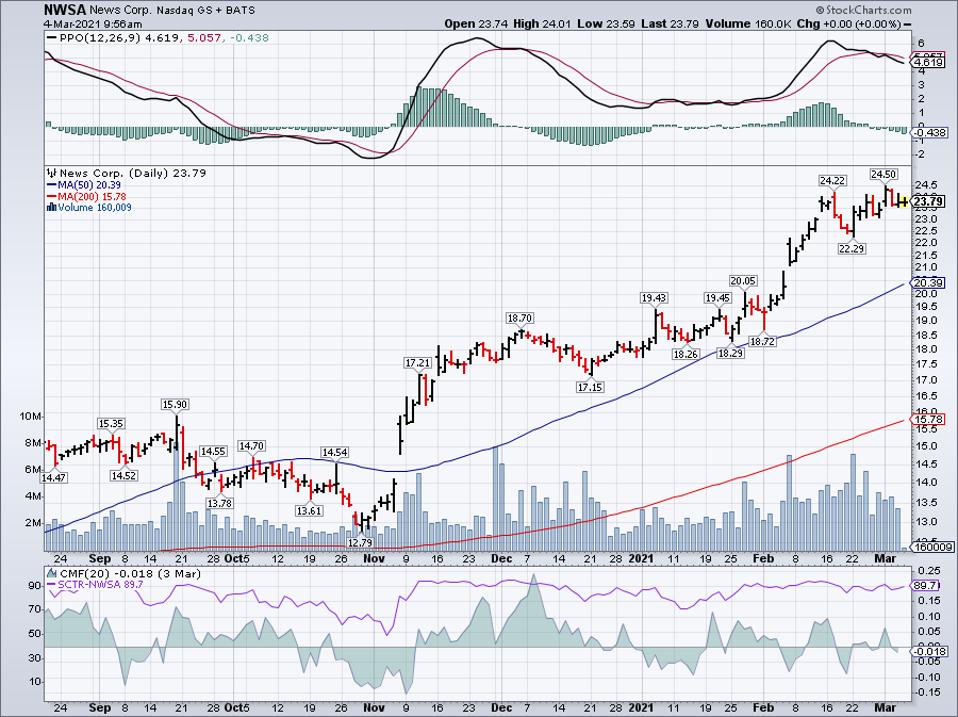
Task: Click the price bars icon beside News Corp. (Daily)
Action: tap(52, 173)
